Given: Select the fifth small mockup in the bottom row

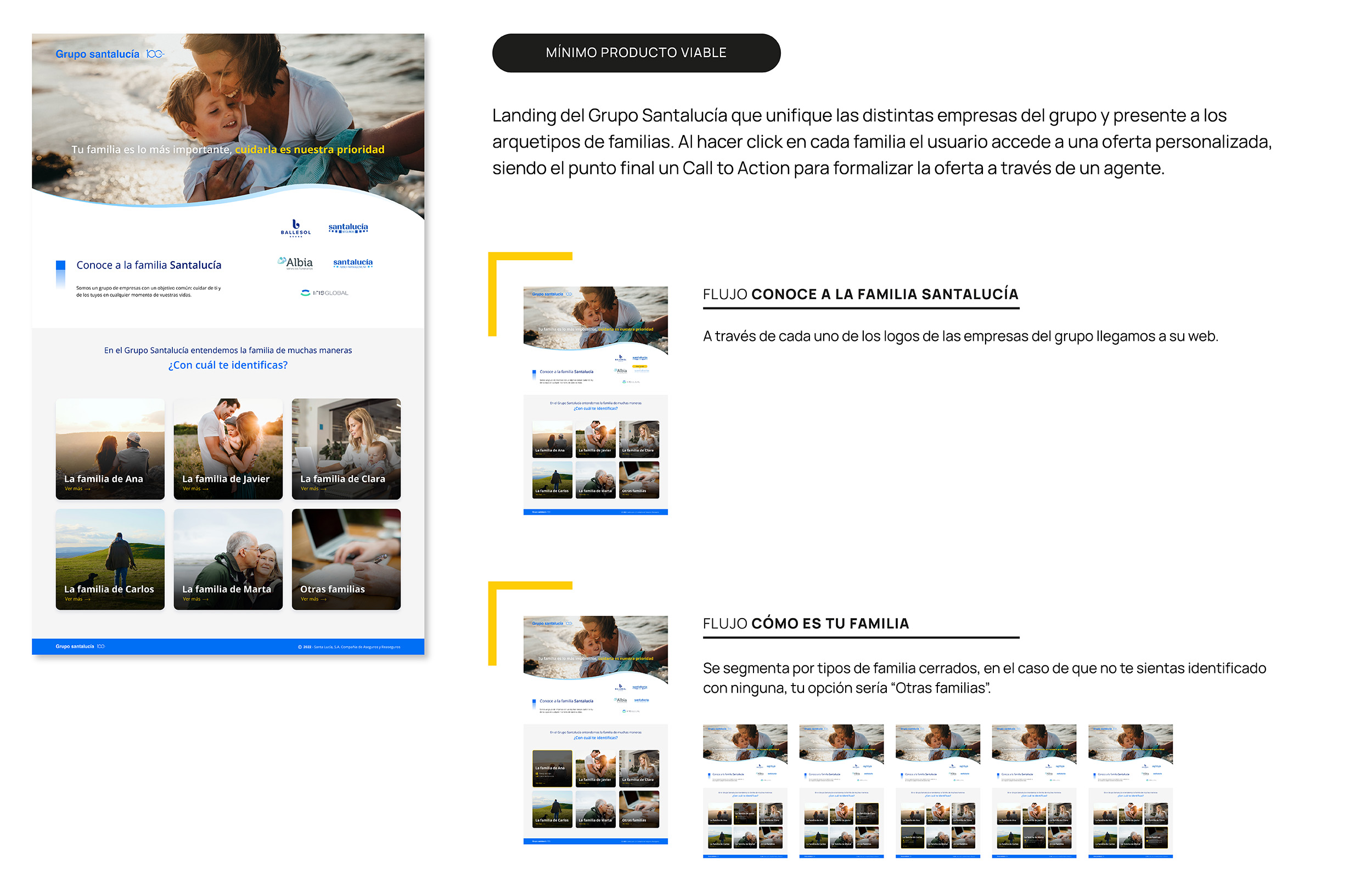Looking at the screenshot, I should coord(1130,790).
